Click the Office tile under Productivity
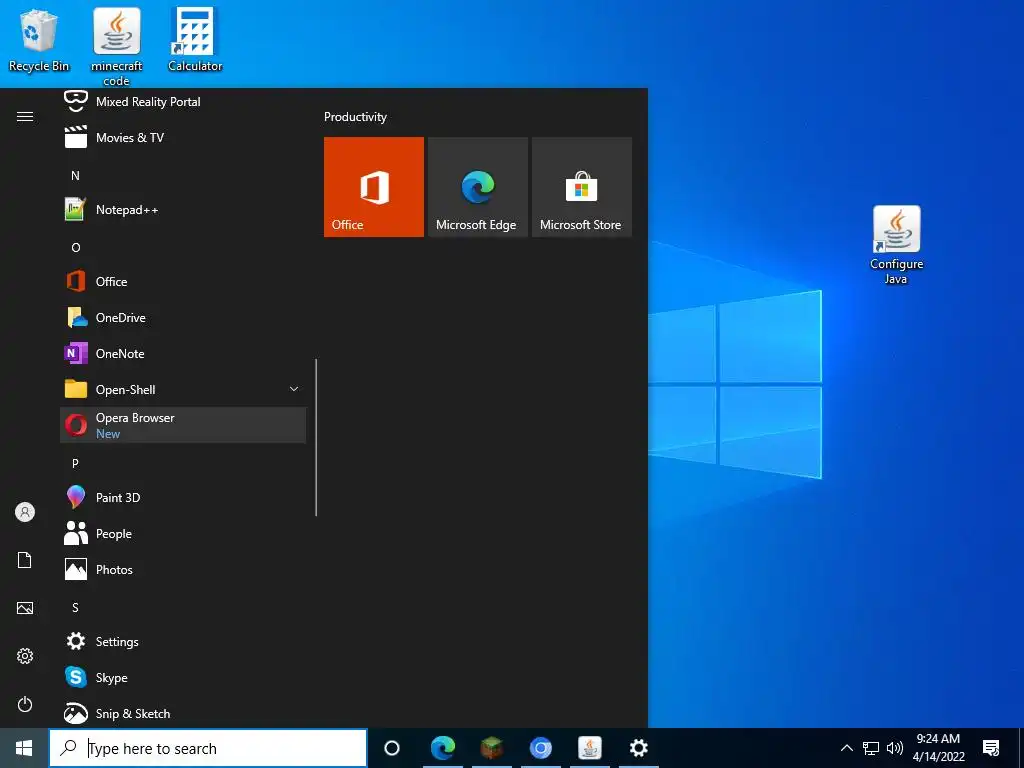This screenshot has width=1024, height=768. 374,187
